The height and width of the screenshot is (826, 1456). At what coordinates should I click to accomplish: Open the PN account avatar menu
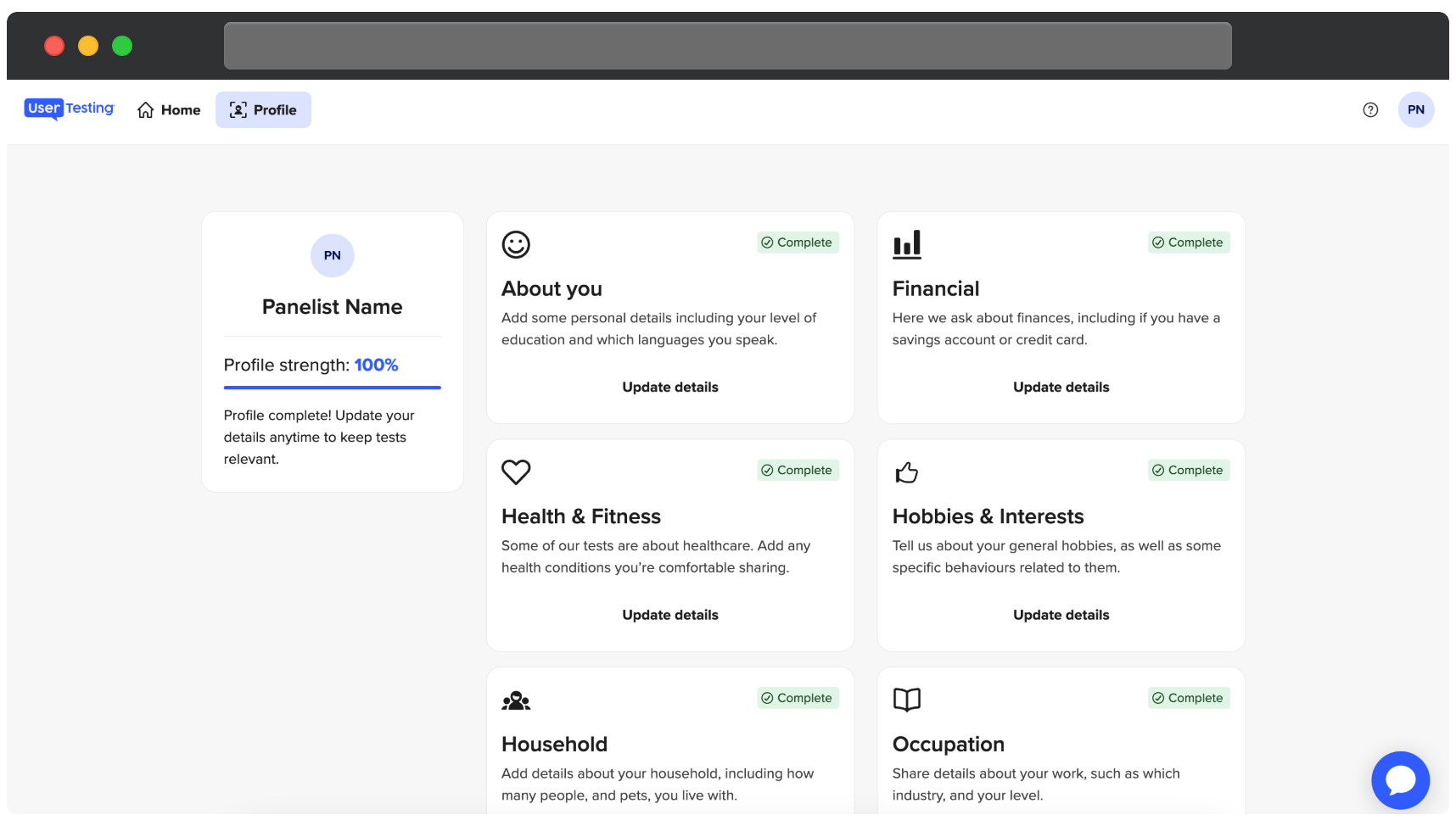pyautogui.click(x=1416, y=110)
